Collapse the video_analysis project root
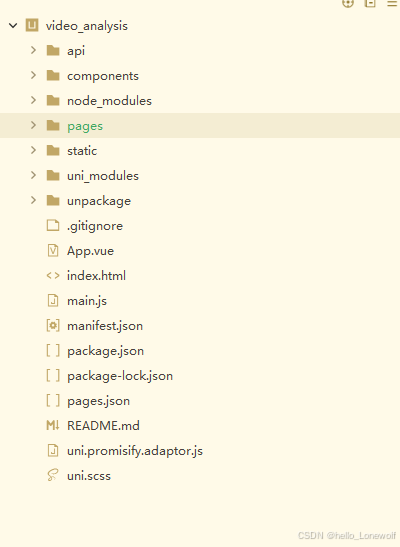The image size is (400, 547). coord(13,25)
